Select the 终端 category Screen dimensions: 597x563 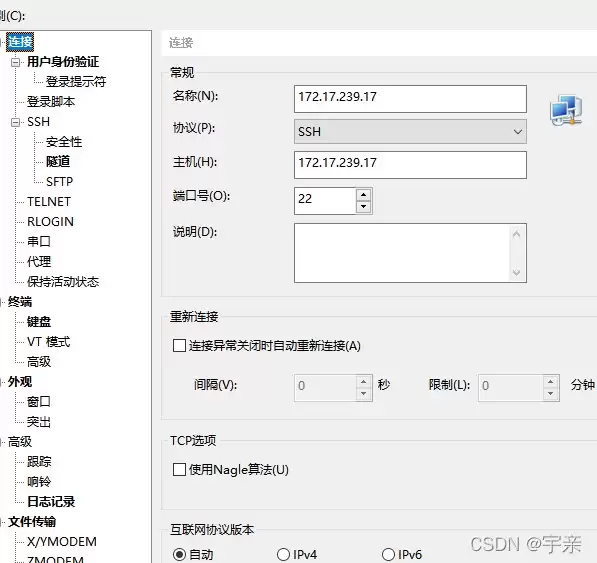(x=20, y=302)
